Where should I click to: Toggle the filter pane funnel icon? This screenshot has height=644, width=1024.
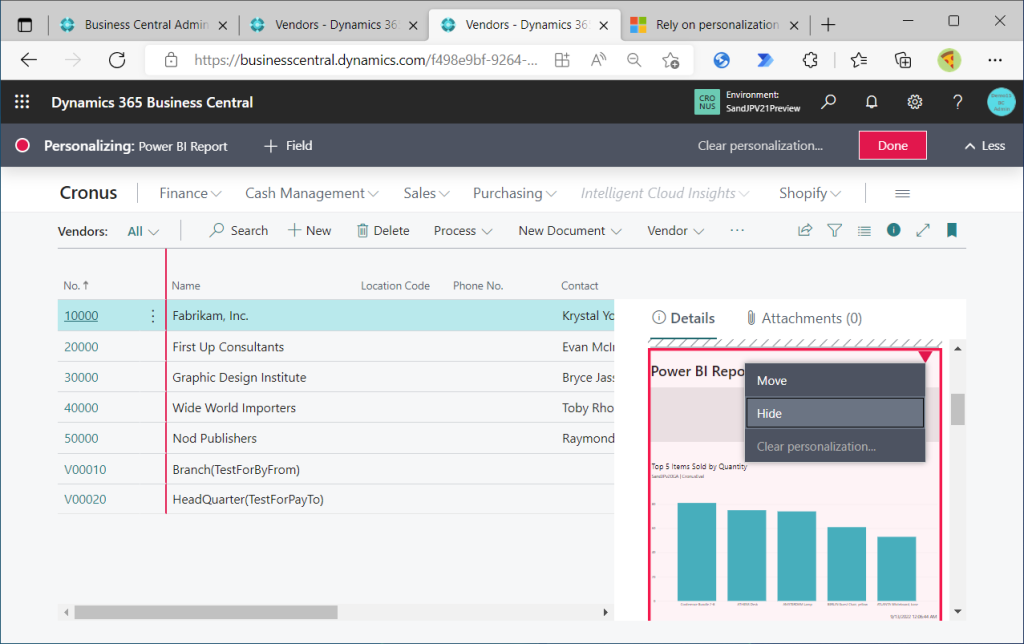click(835, 231)
